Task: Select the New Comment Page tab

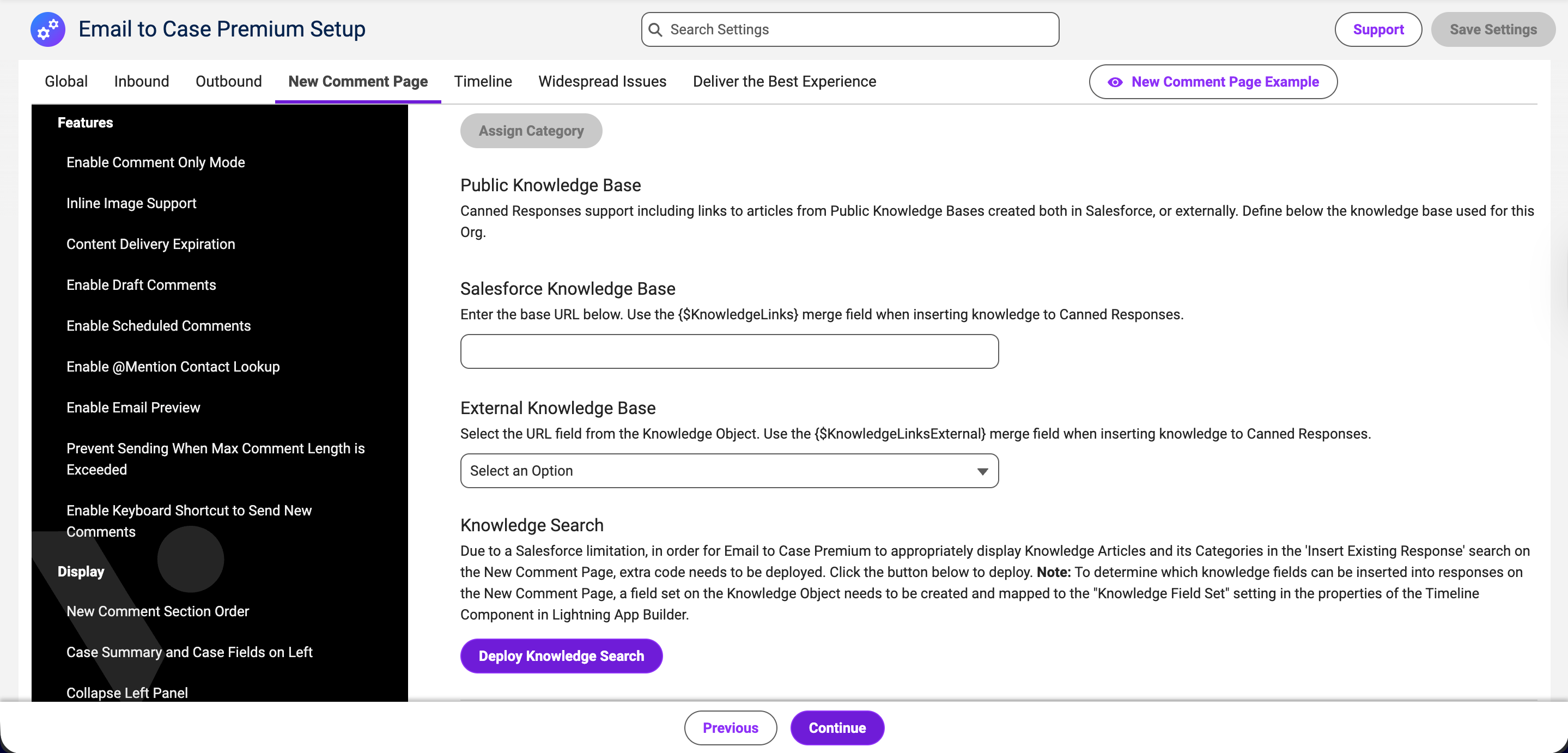Action: tap(358, 82)
